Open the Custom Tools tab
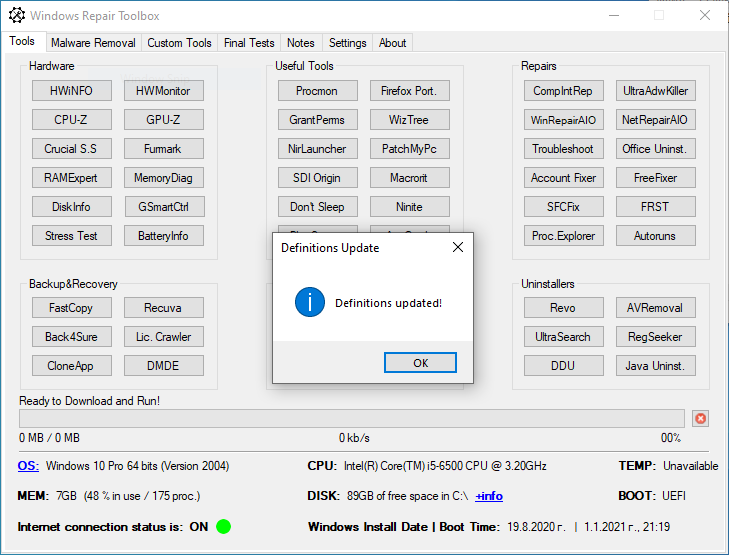This screenshot has width=729, height=555. 179,43
